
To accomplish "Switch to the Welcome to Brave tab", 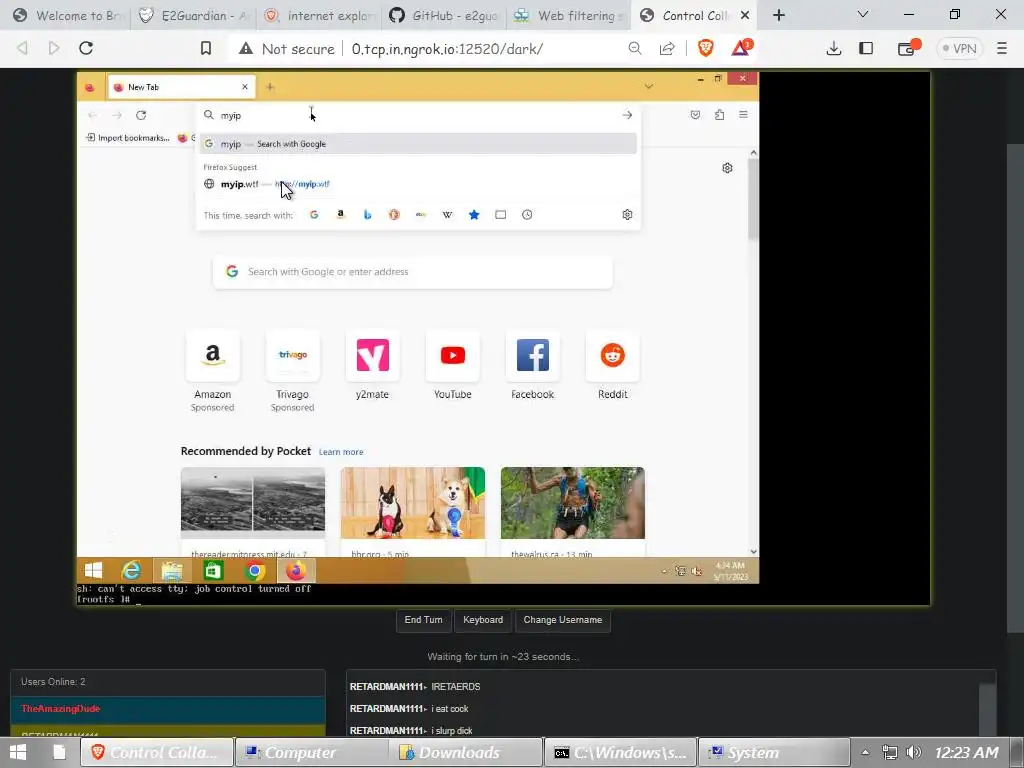I will (68, 15).
